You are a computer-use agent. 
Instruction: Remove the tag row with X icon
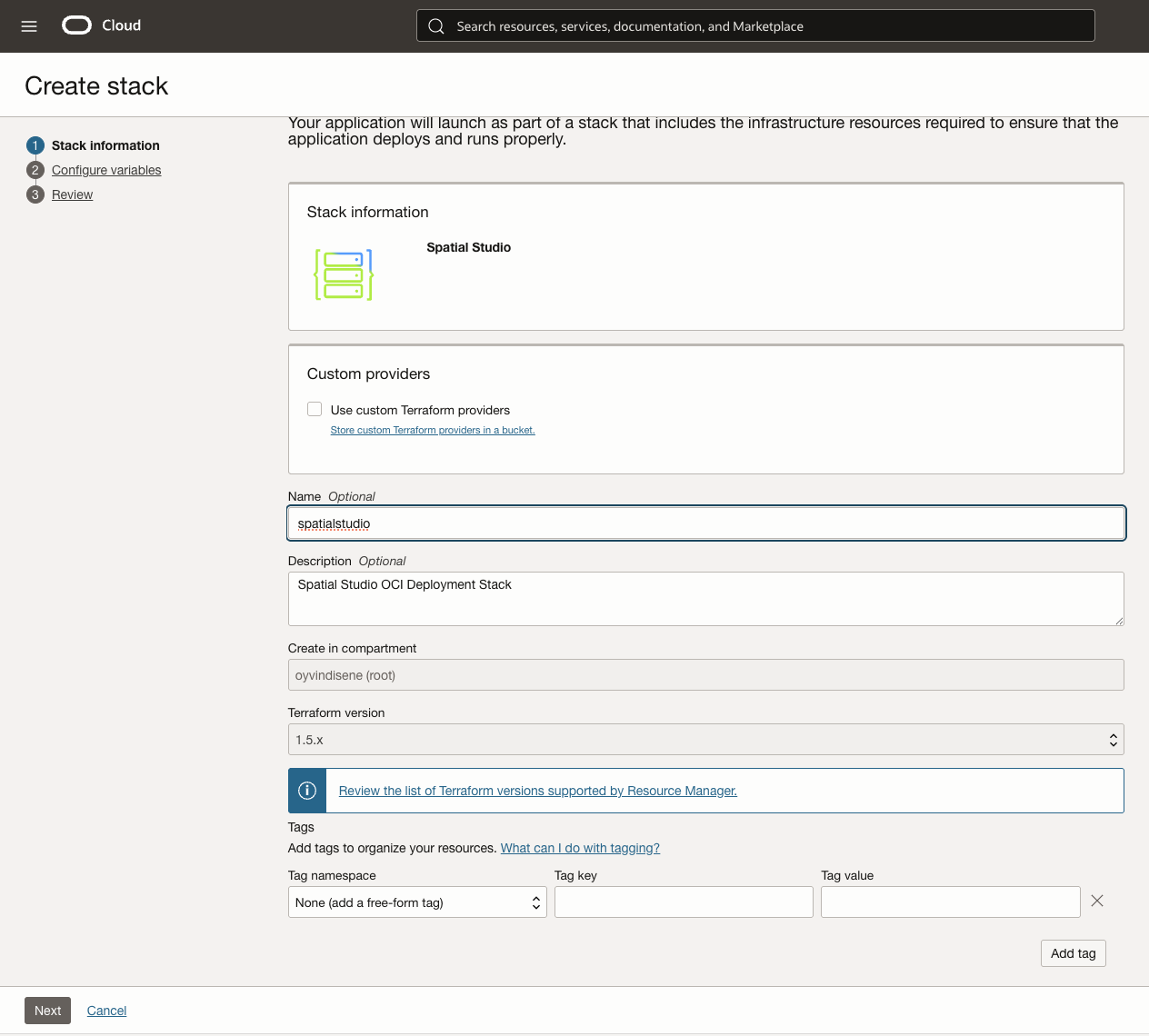pyautogui.click(x=1097, y=902)
